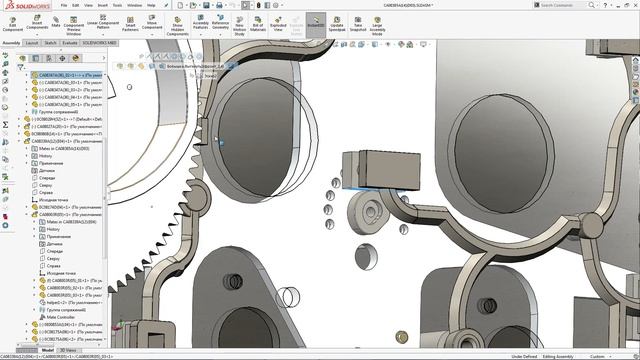The width and height of the screenshot is (640, 360).
Task: Click Linear Component Pattern
Action: click(x=103, y=22)
